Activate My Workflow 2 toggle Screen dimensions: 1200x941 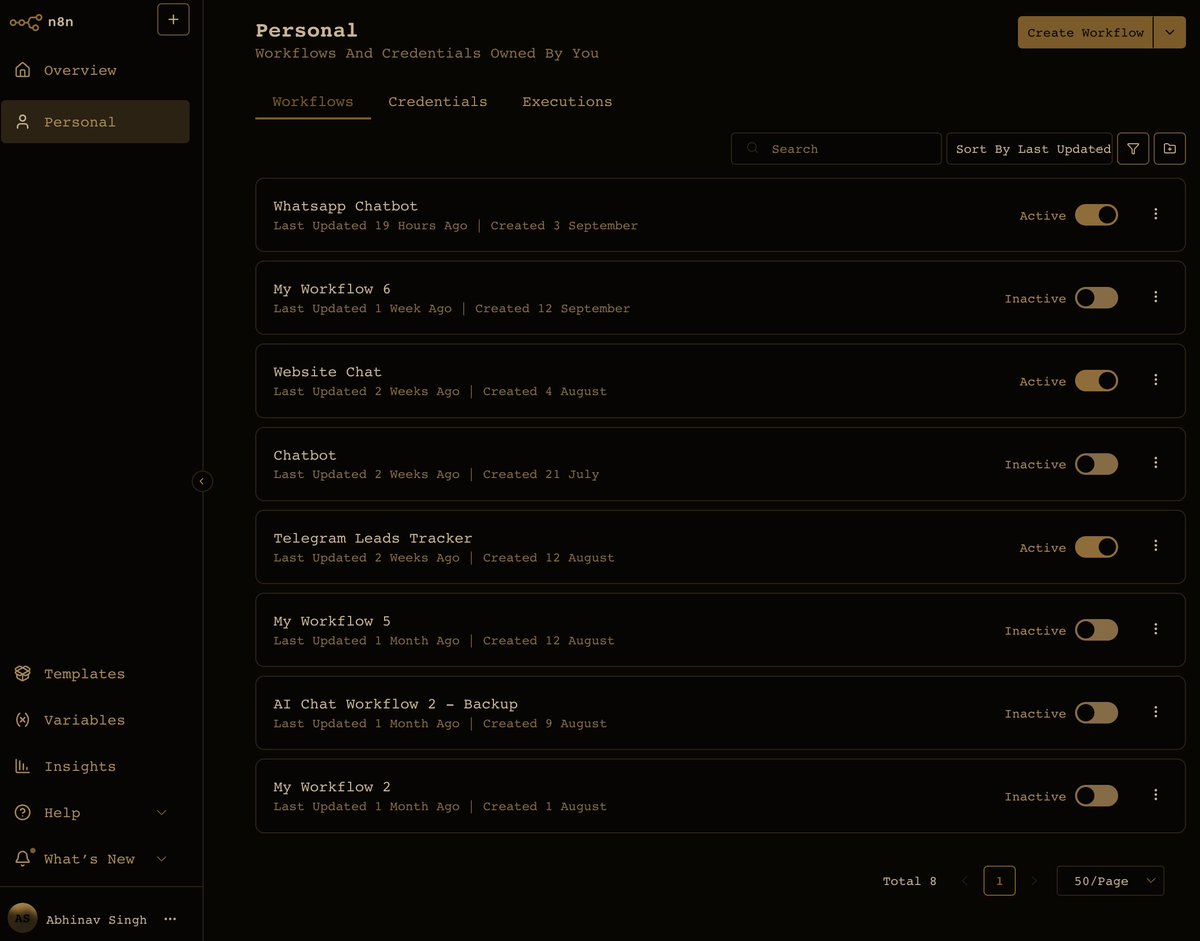[1096, 796]
